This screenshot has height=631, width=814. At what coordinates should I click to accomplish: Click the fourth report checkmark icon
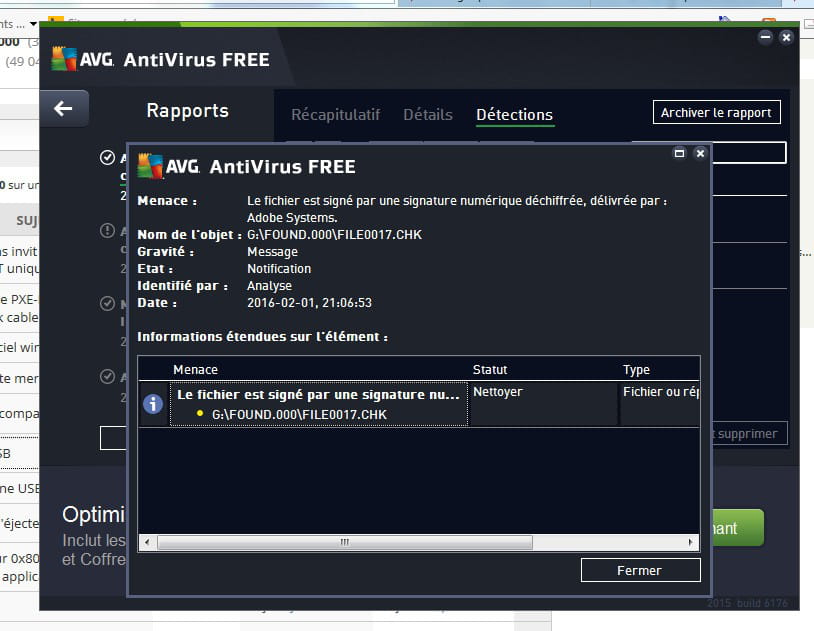click(107, 377)
